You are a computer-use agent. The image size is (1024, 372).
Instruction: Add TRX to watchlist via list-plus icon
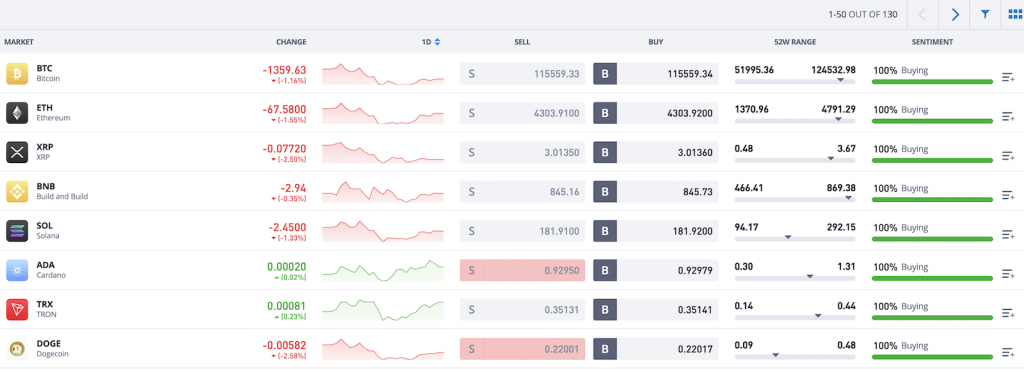1008,313
